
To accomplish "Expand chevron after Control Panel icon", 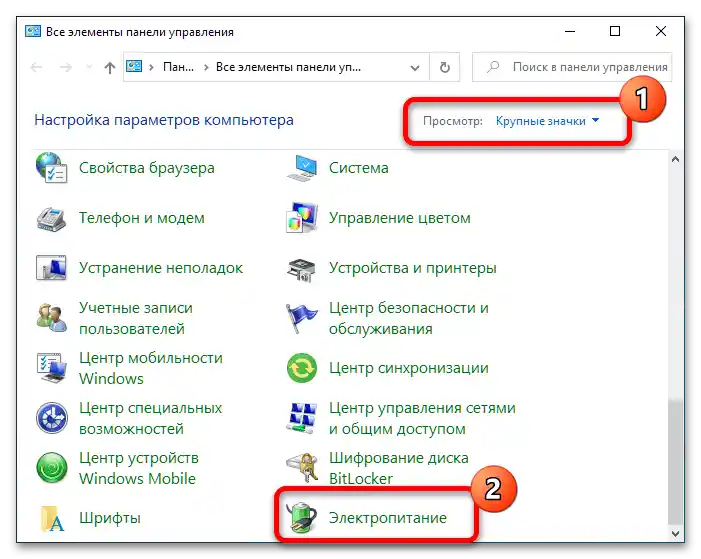I will (x=152, y=68).
